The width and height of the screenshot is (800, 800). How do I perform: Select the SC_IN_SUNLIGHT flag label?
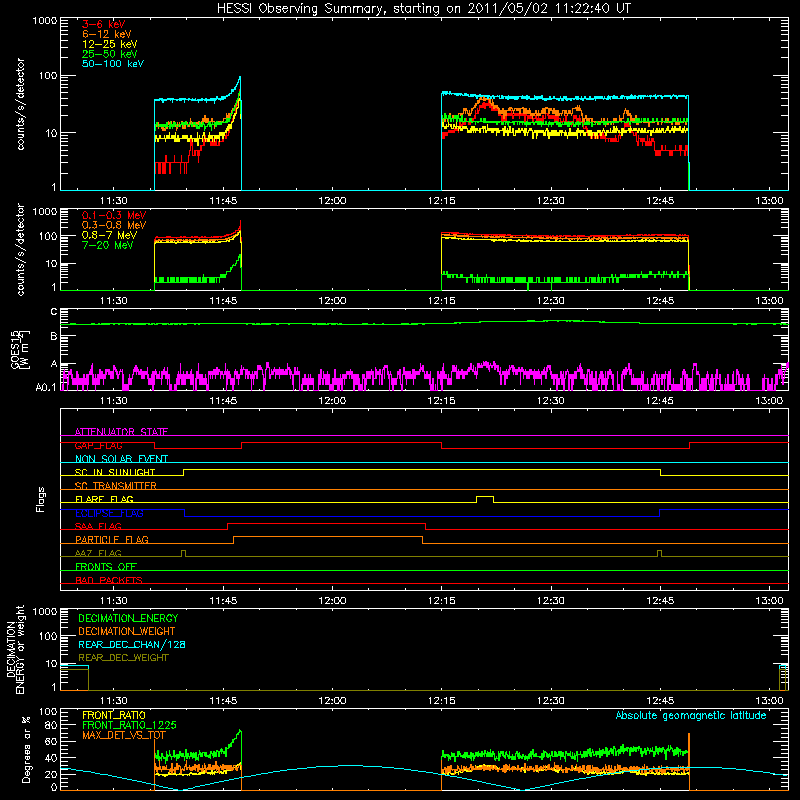tap(115, 472)
